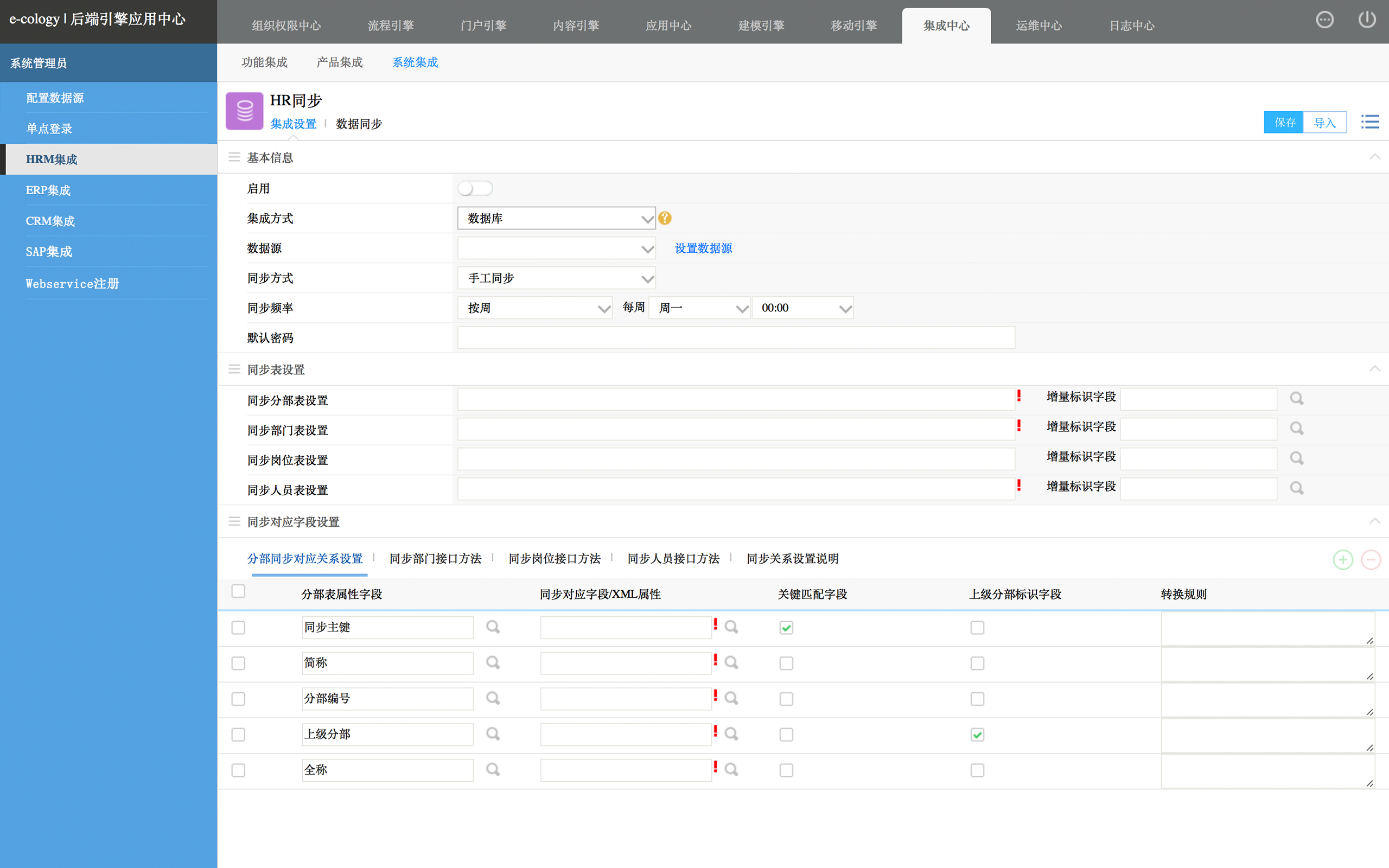Open 同步部门接口方法 tab
This screenshot has width=1389, height=868.
pos(435,559)
